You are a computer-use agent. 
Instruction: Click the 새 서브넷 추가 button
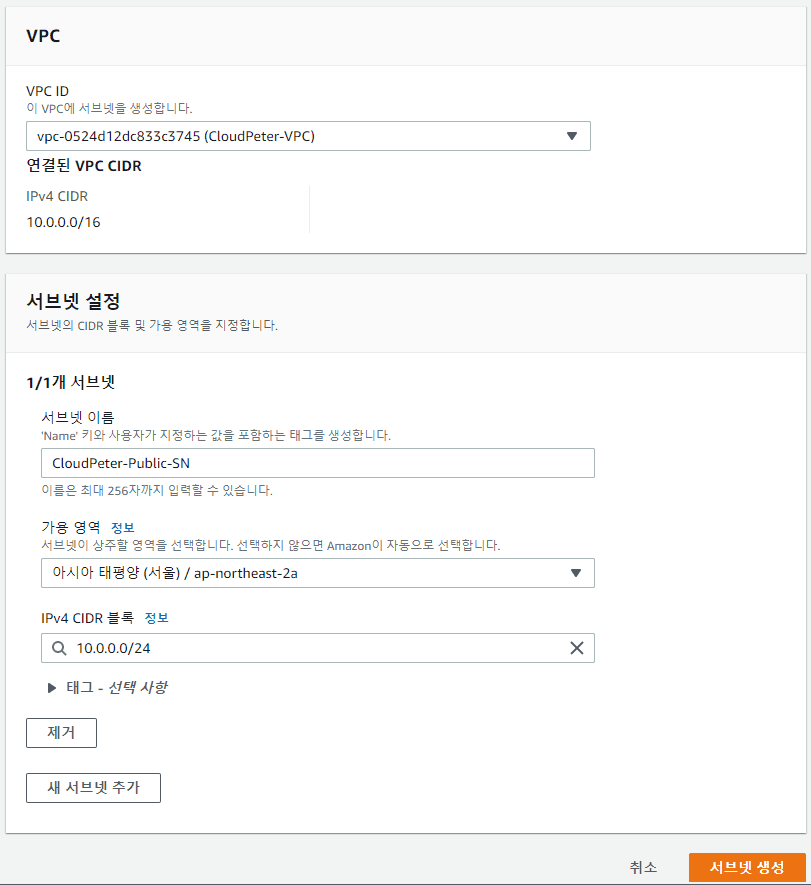pyautogui.click(x=93, y=787)
